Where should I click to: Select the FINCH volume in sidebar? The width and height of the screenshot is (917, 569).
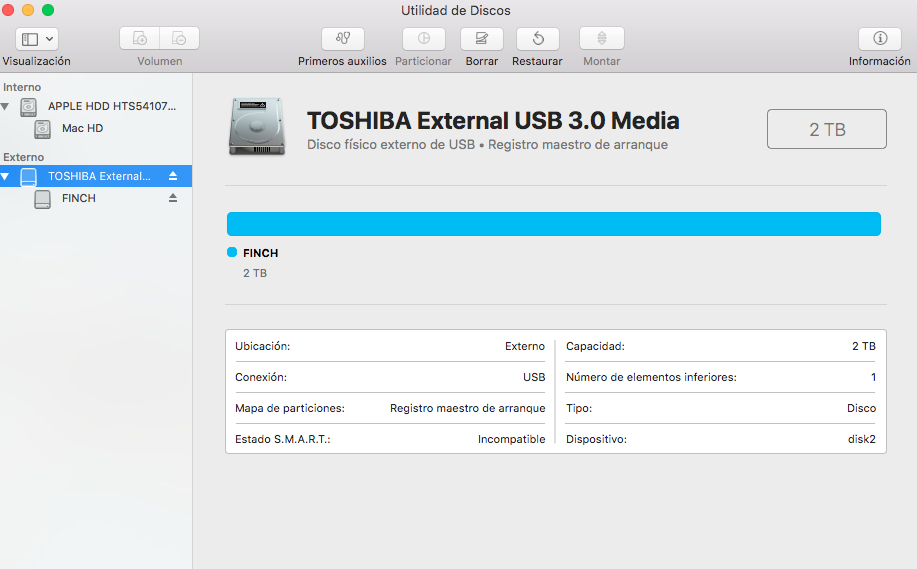pos(96,198)
